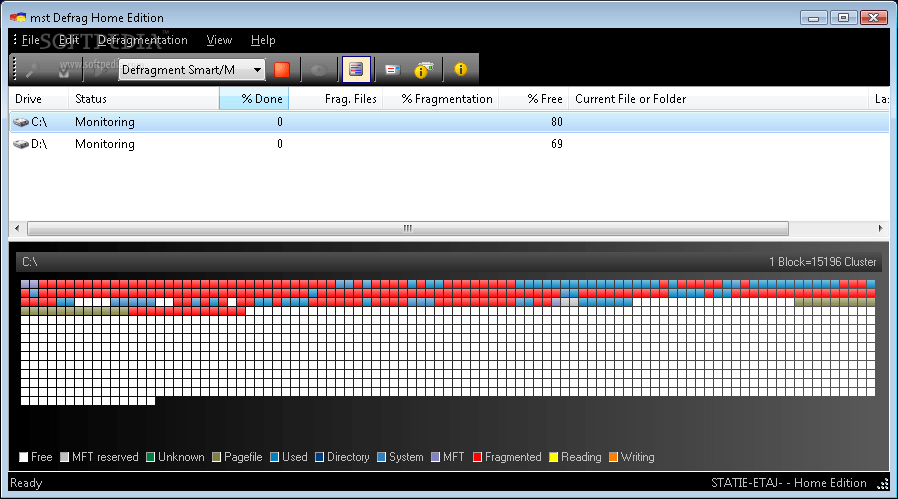Open the Edit menu

(69, 40)
